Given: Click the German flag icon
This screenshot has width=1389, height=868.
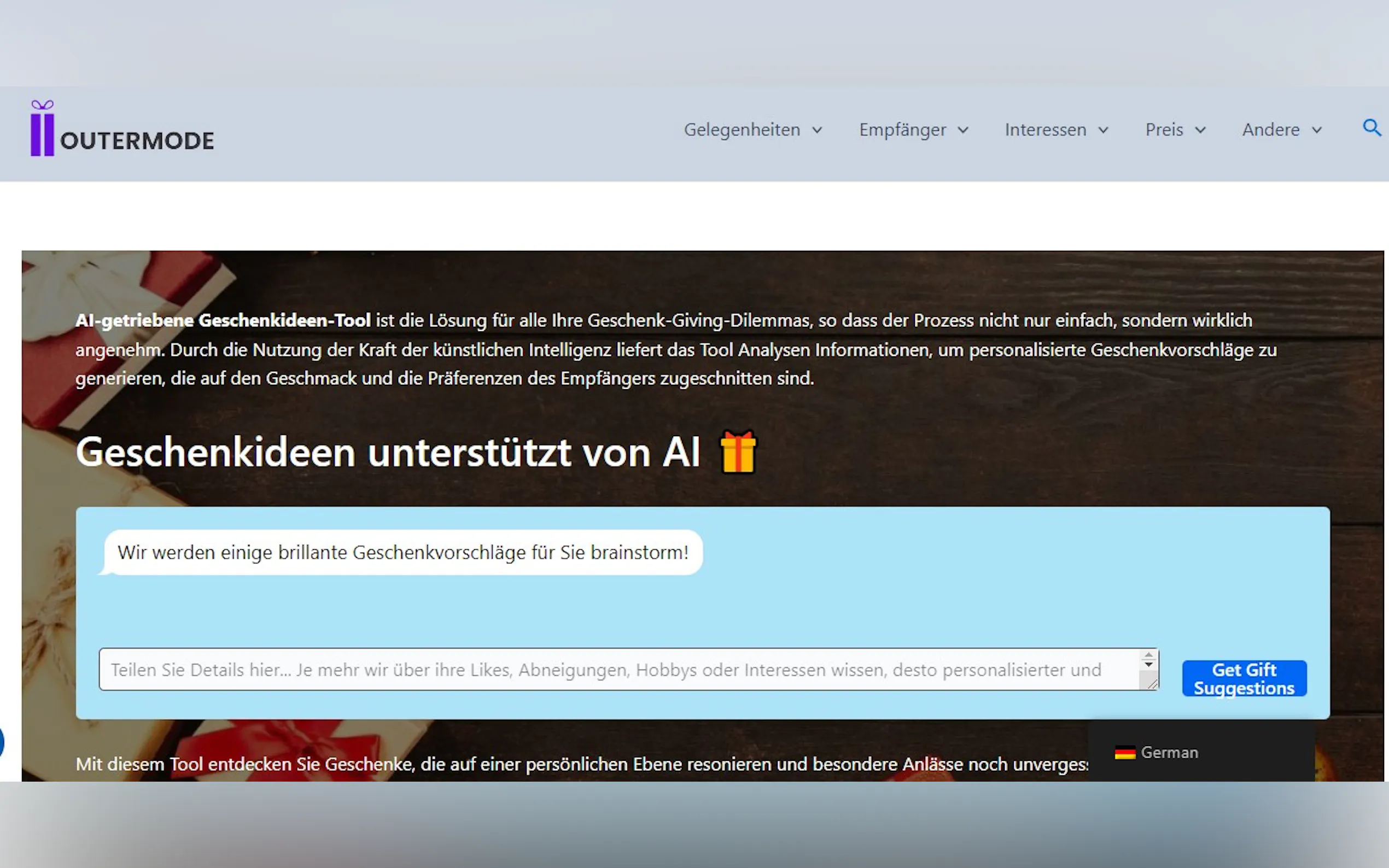Looking at the screenshot, I should [1125, 752].
